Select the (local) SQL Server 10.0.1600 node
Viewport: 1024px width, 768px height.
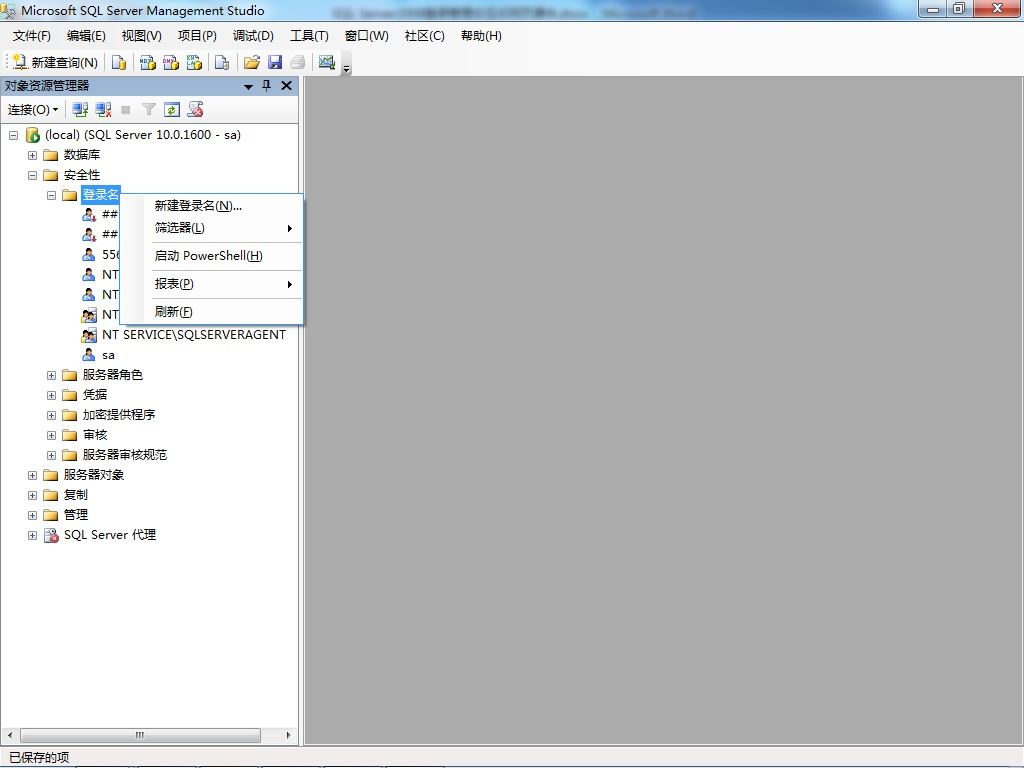[142, 135]
